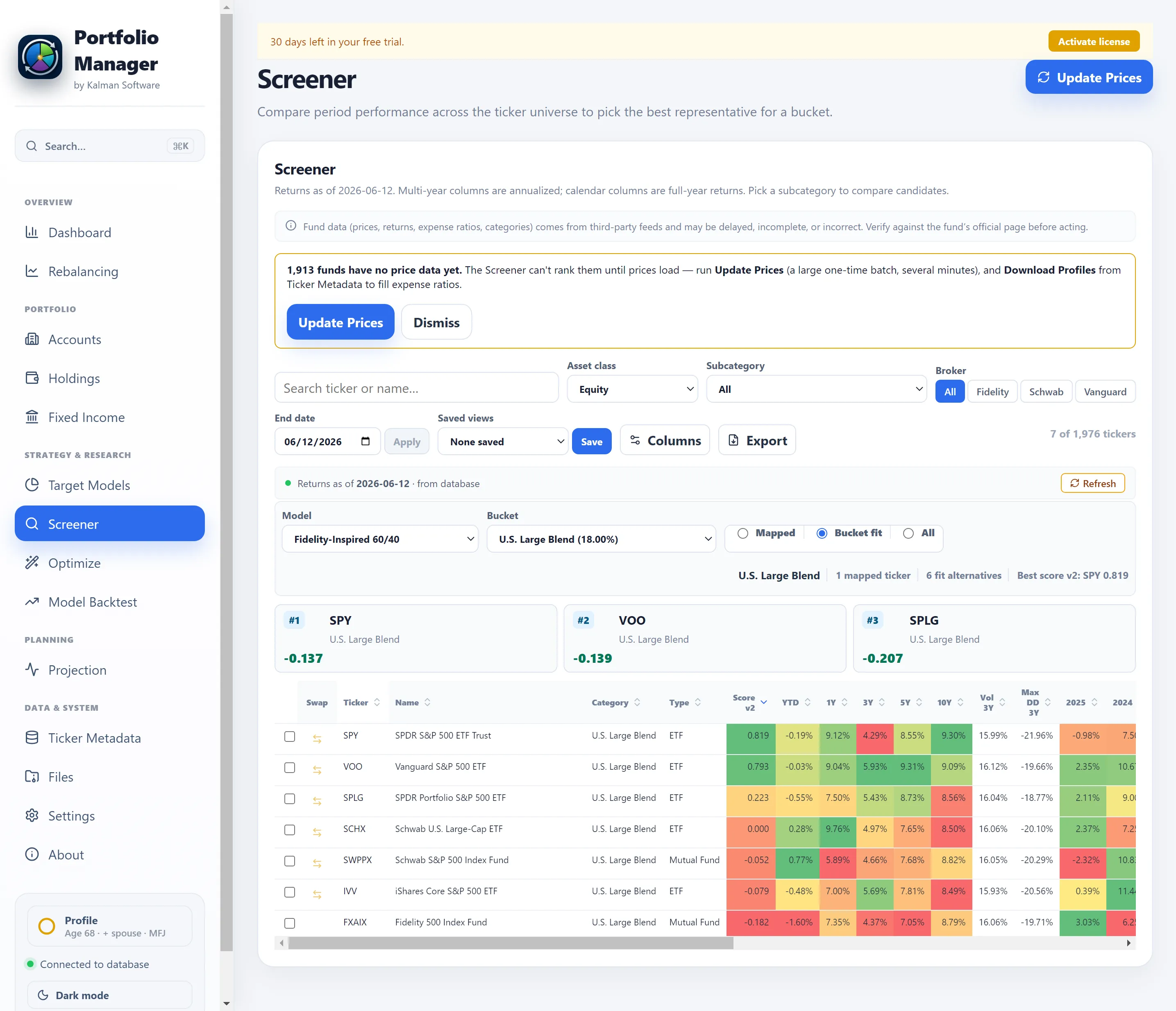Click the Portfolio Manager logo icon
This screenshot has height=1011, width=1176.
40,57
